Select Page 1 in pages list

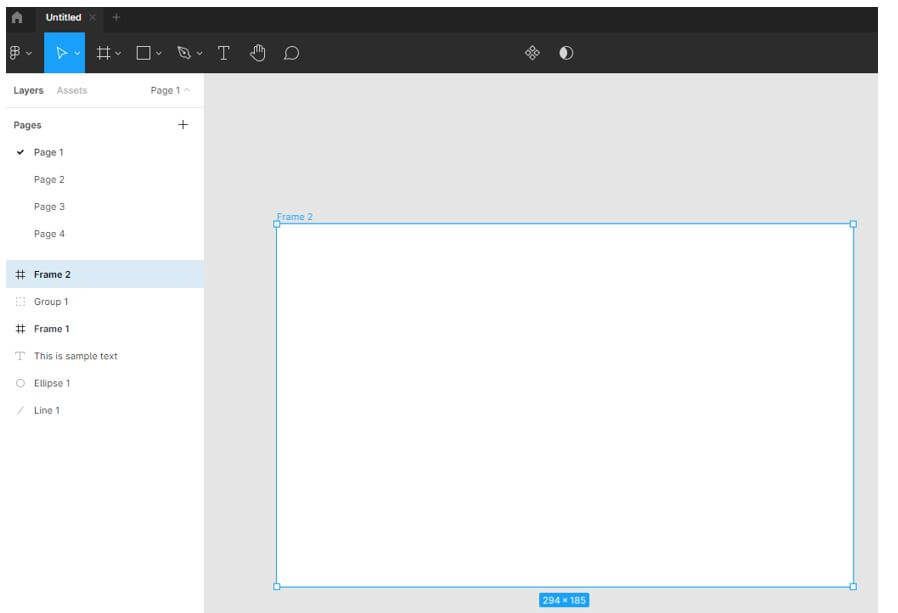coord(105,152)
